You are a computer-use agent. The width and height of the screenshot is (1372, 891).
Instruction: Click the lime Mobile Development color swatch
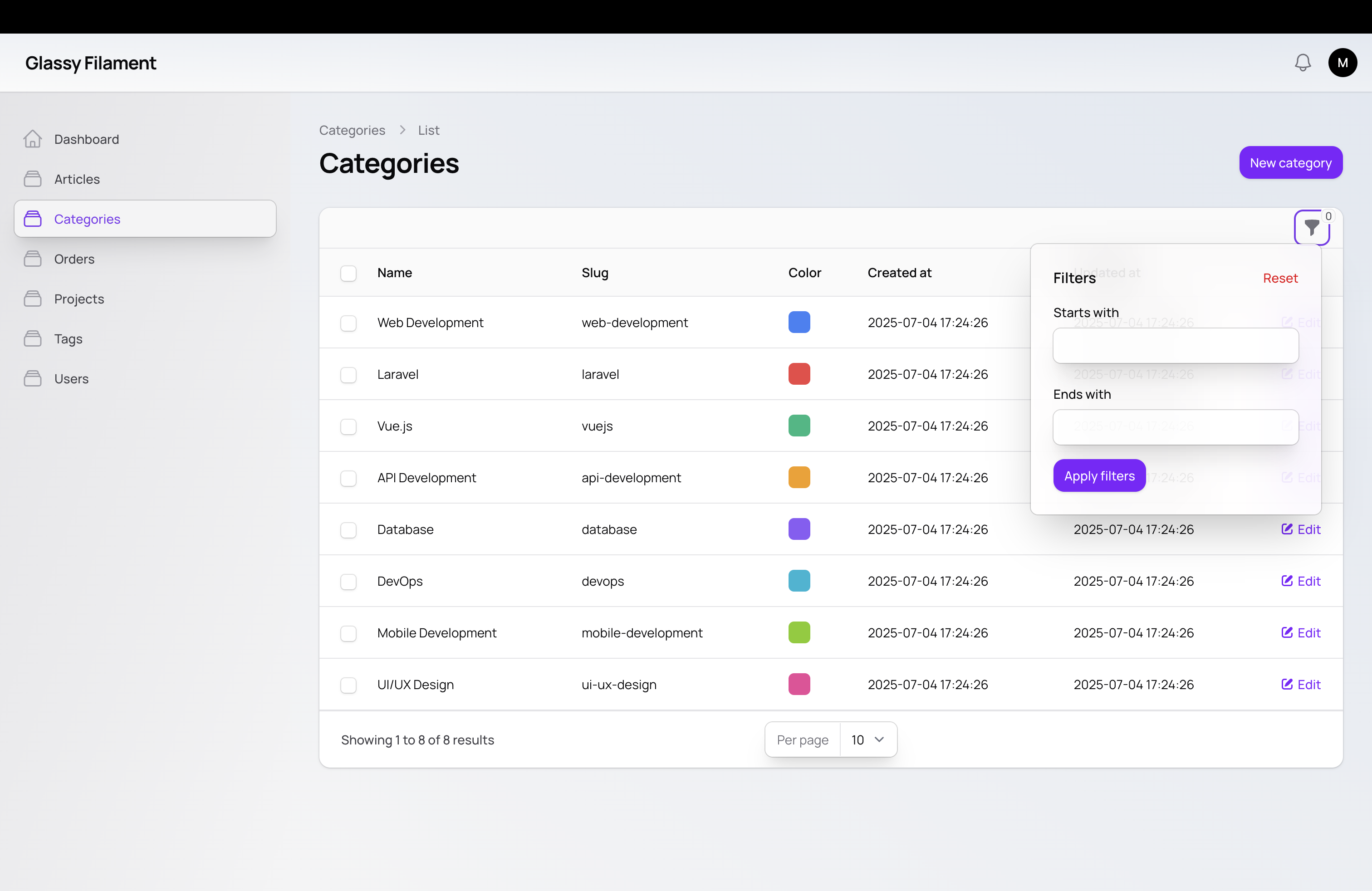[799, 632]
